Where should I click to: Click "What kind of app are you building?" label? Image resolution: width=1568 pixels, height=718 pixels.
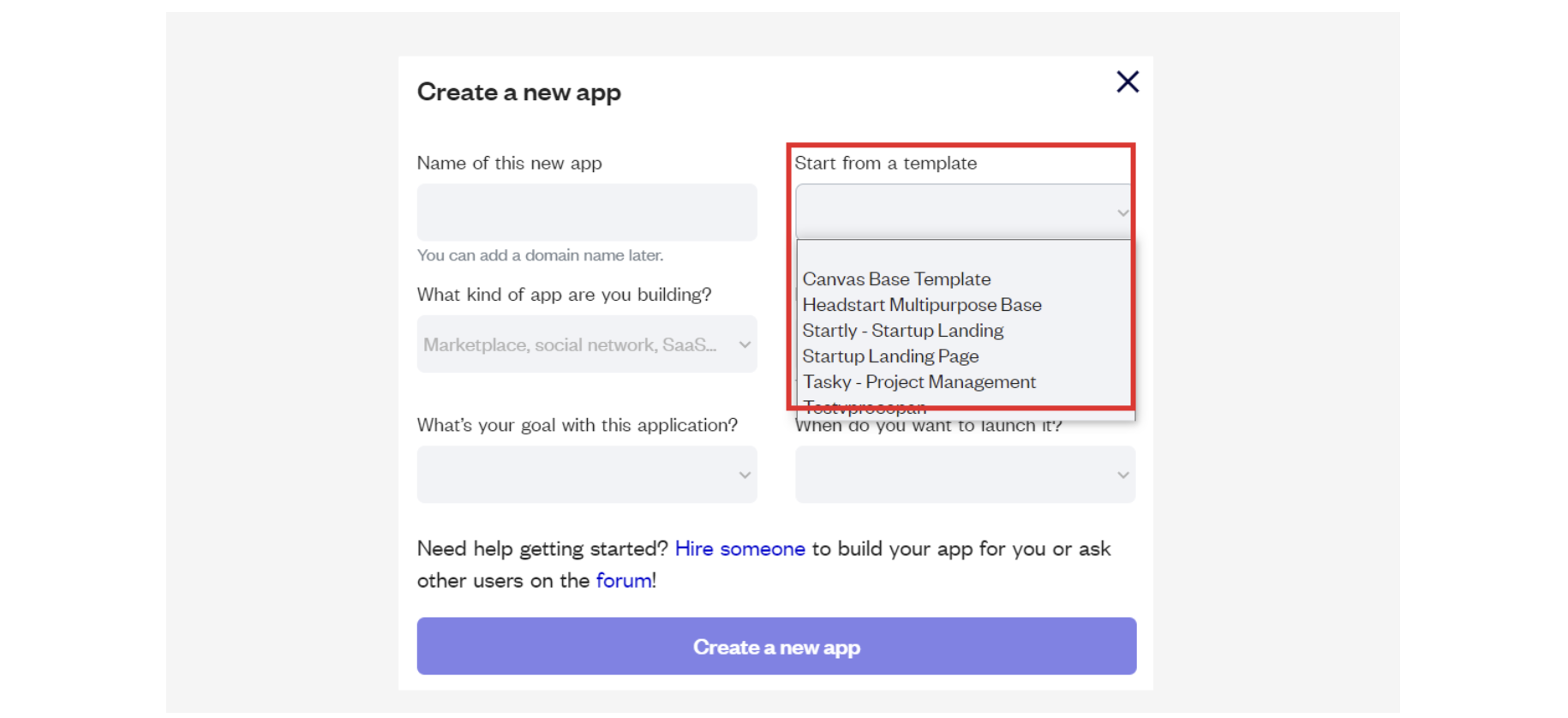(564, 295)
